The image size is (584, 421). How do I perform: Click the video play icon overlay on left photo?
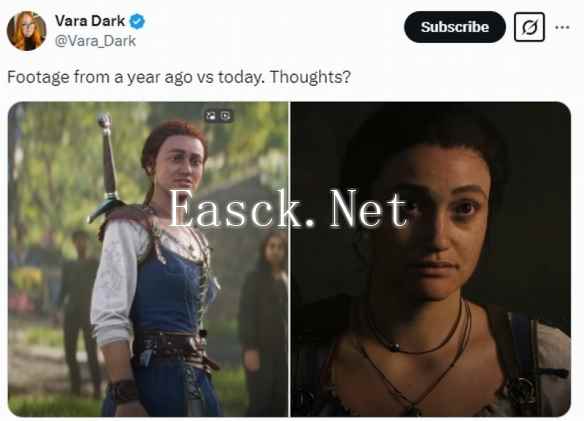226,116
